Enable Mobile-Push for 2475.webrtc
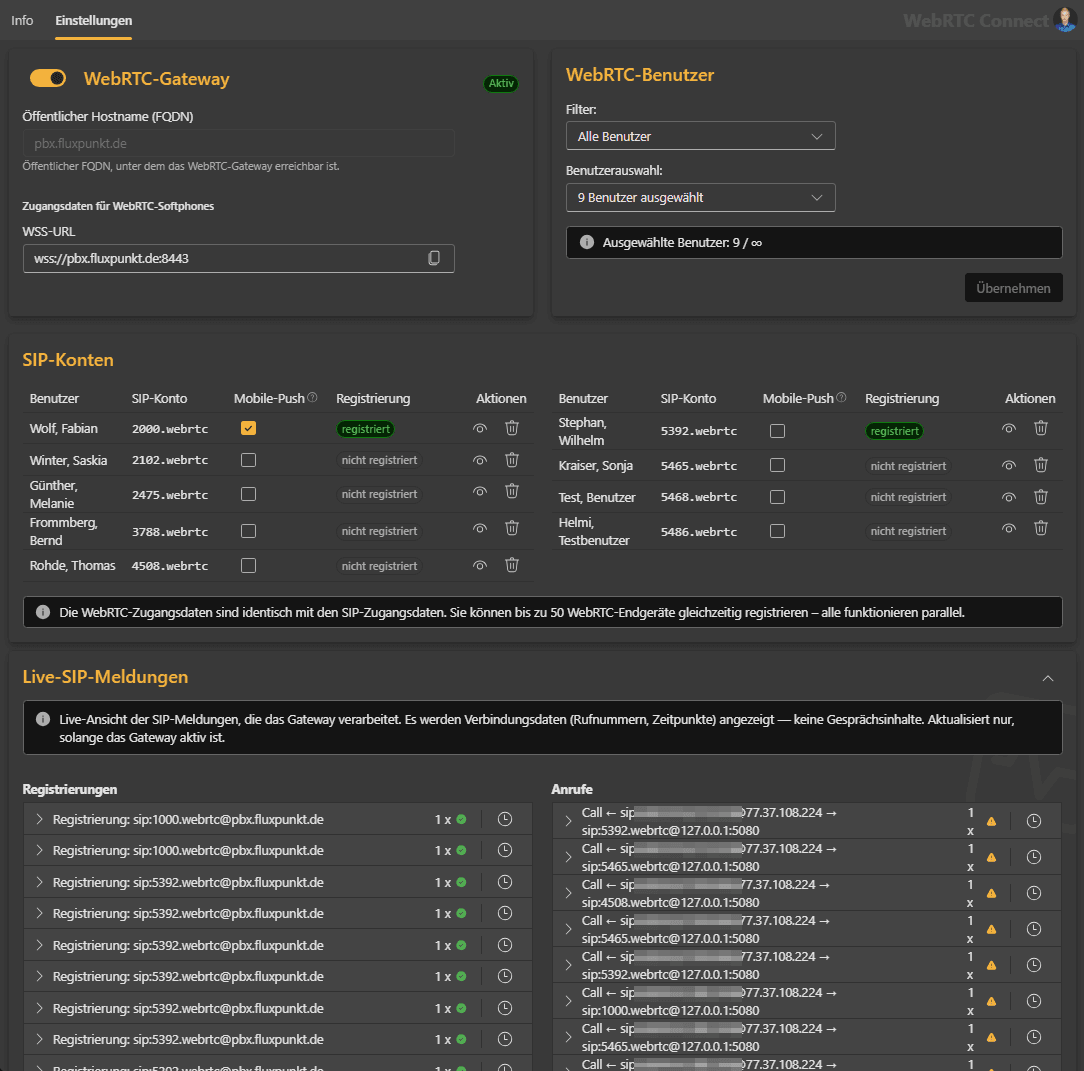This screenshot has width=1084, height=1071. point(248,494)
